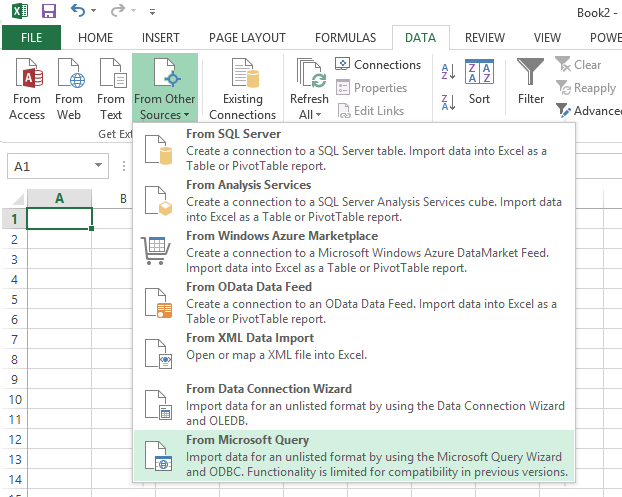The height and width of the screenshot is (497, 622).
Task: Open the Sort dialog button
Action: point(480,82)
